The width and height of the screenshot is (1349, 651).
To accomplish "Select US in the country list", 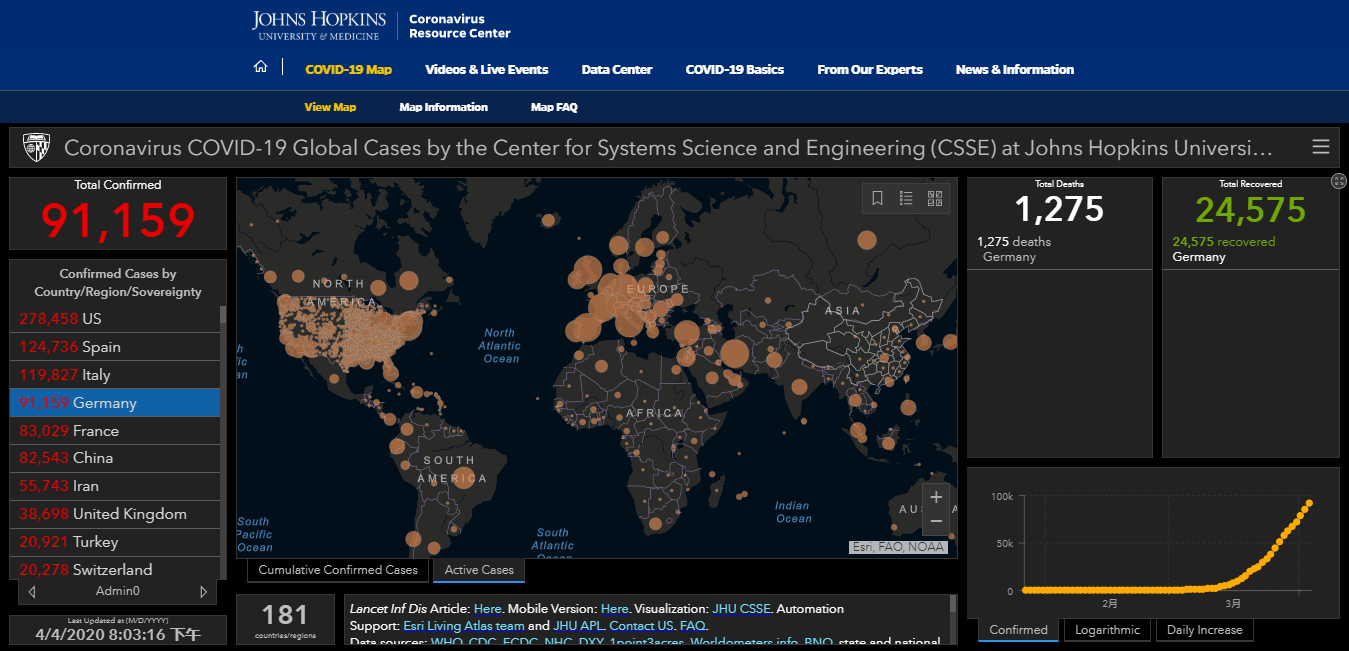I will (115, 319).
